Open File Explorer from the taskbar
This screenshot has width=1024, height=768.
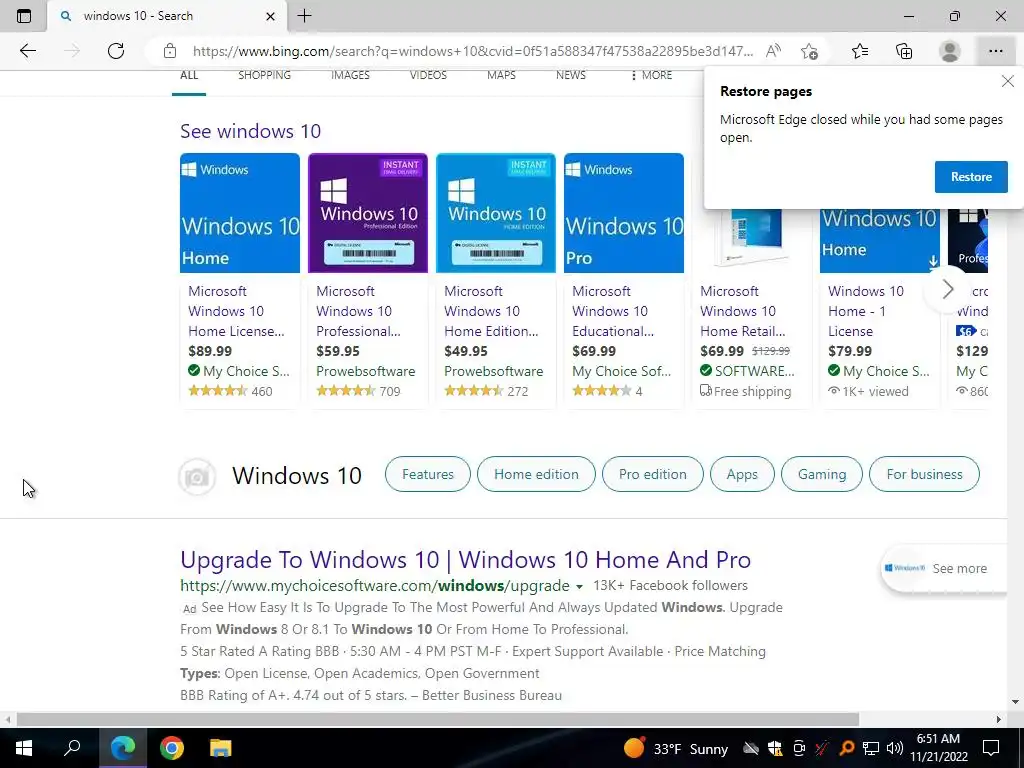[221, 748]
